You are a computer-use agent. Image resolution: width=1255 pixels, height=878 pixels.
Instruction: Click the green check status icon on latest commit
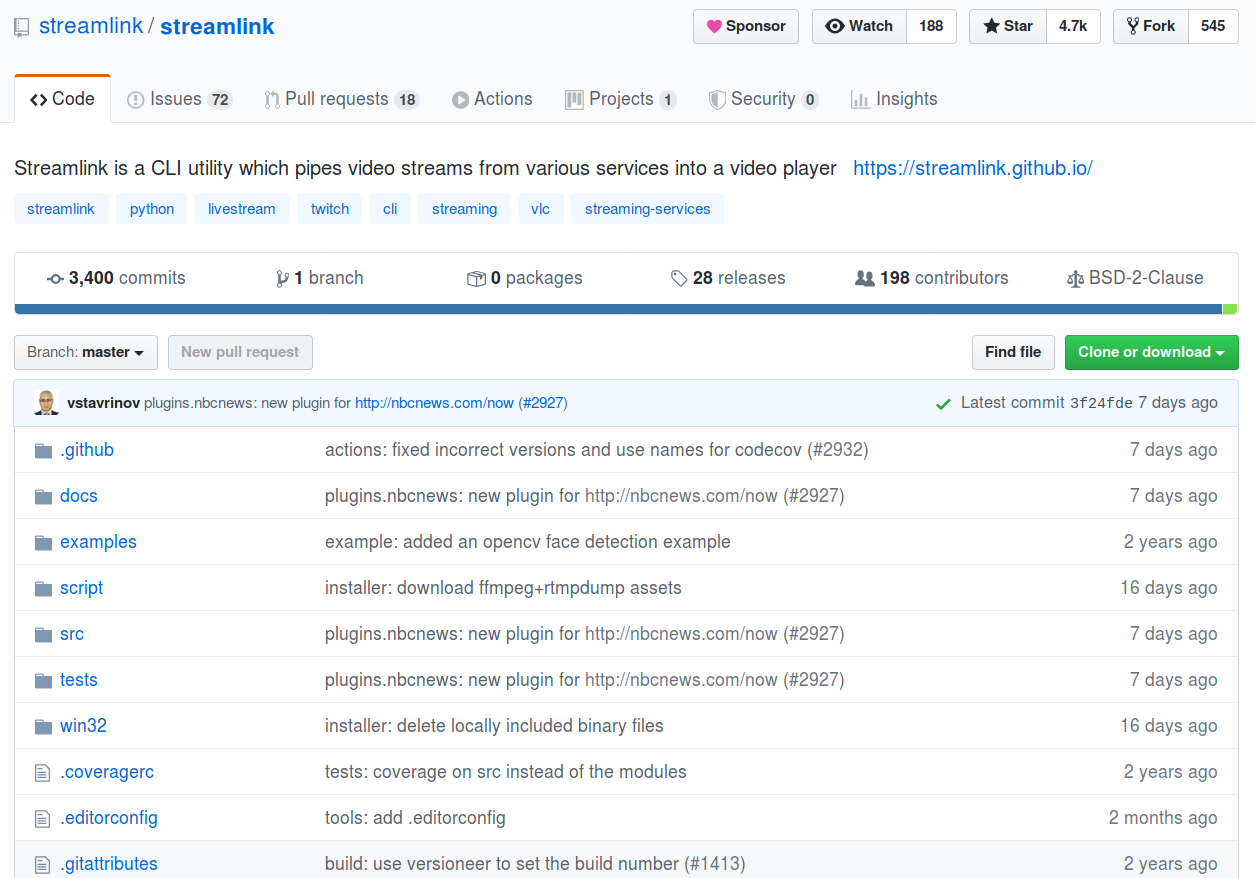[x=942, y=403]
